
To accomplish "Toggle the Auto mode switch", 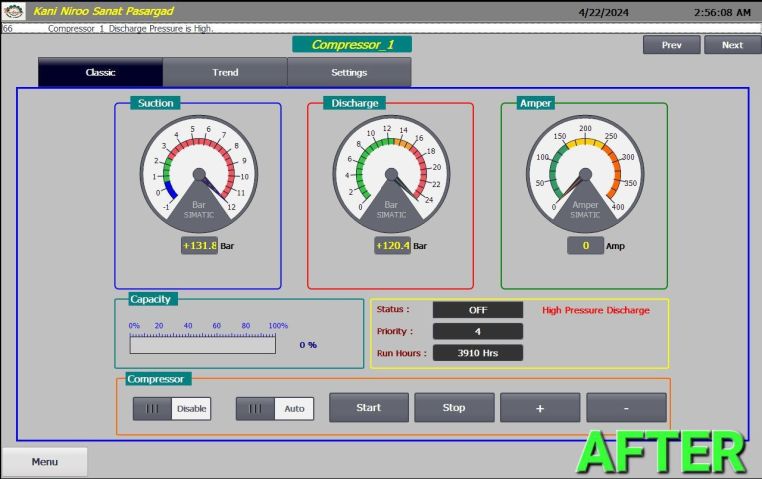I will pyautogui.click(x=275, y=408).
